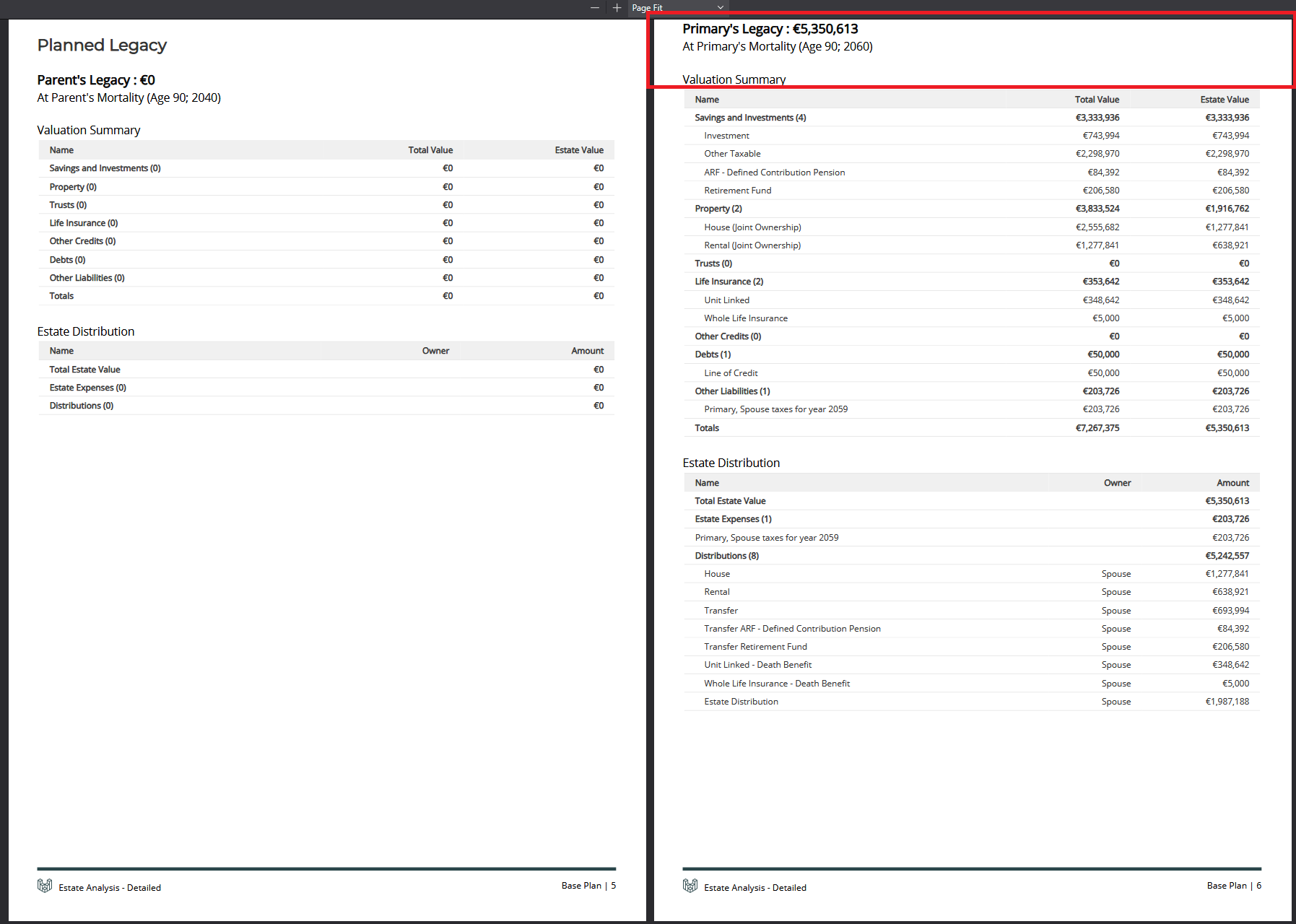Click the Planned Legacy heading

(102, 45)
